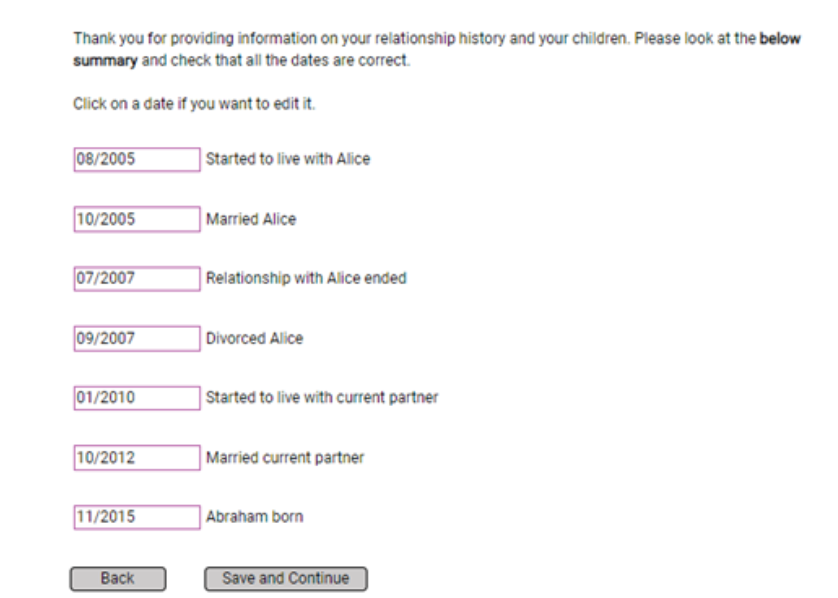Click the 'Started to live with Alice' label
The height and width of the screenshot is (598, 838).
point(288,159)
